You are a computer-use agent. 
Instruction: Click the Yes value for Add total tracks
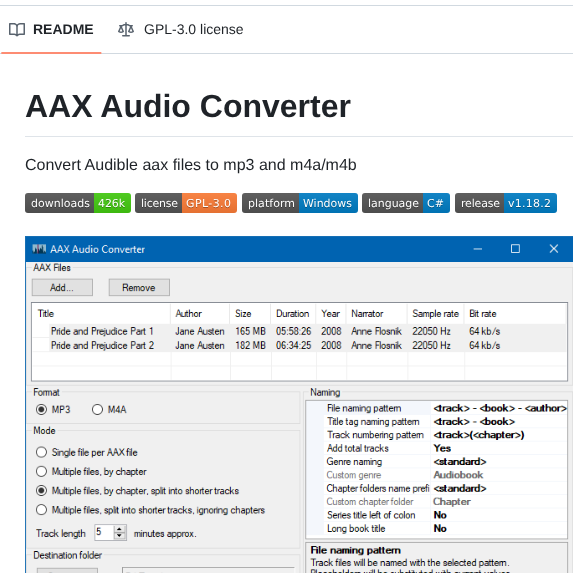(442, 448)
